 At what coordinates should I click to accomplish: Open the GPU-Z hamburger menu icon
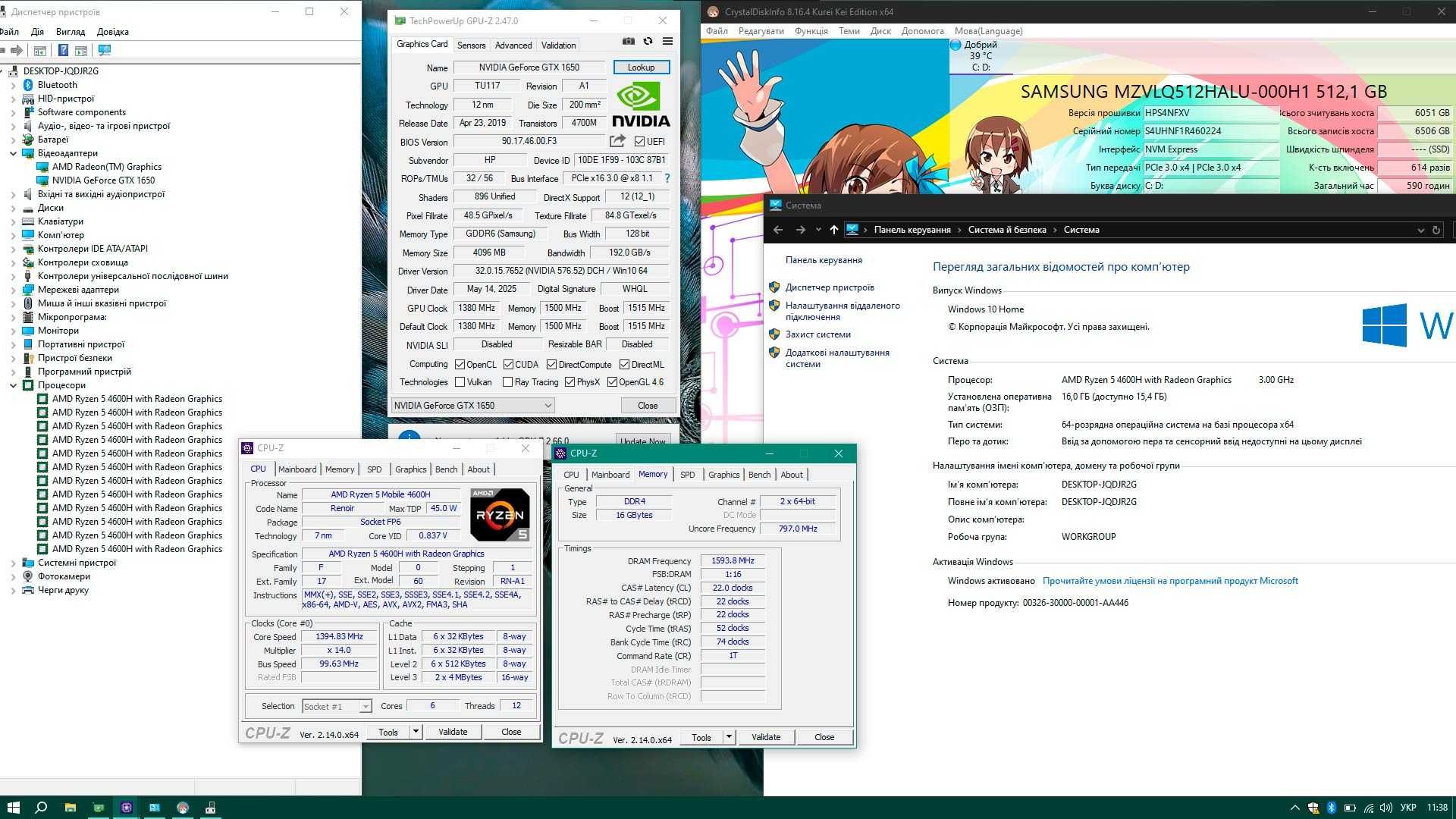point(667,41)
